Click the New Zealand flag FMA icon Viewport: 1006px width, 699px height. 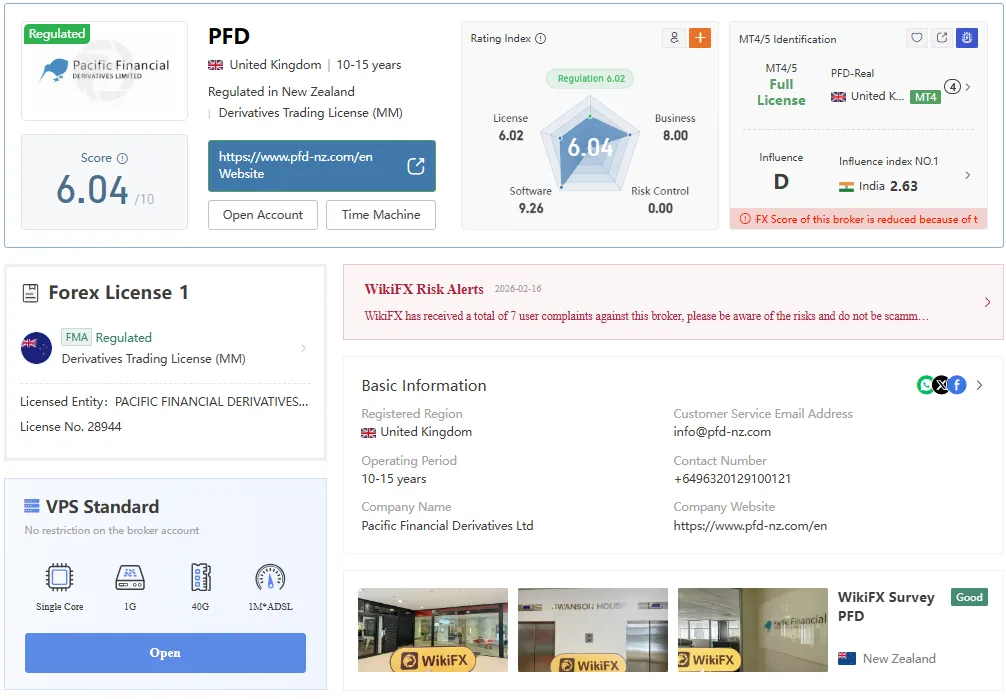tap(37, 348)
